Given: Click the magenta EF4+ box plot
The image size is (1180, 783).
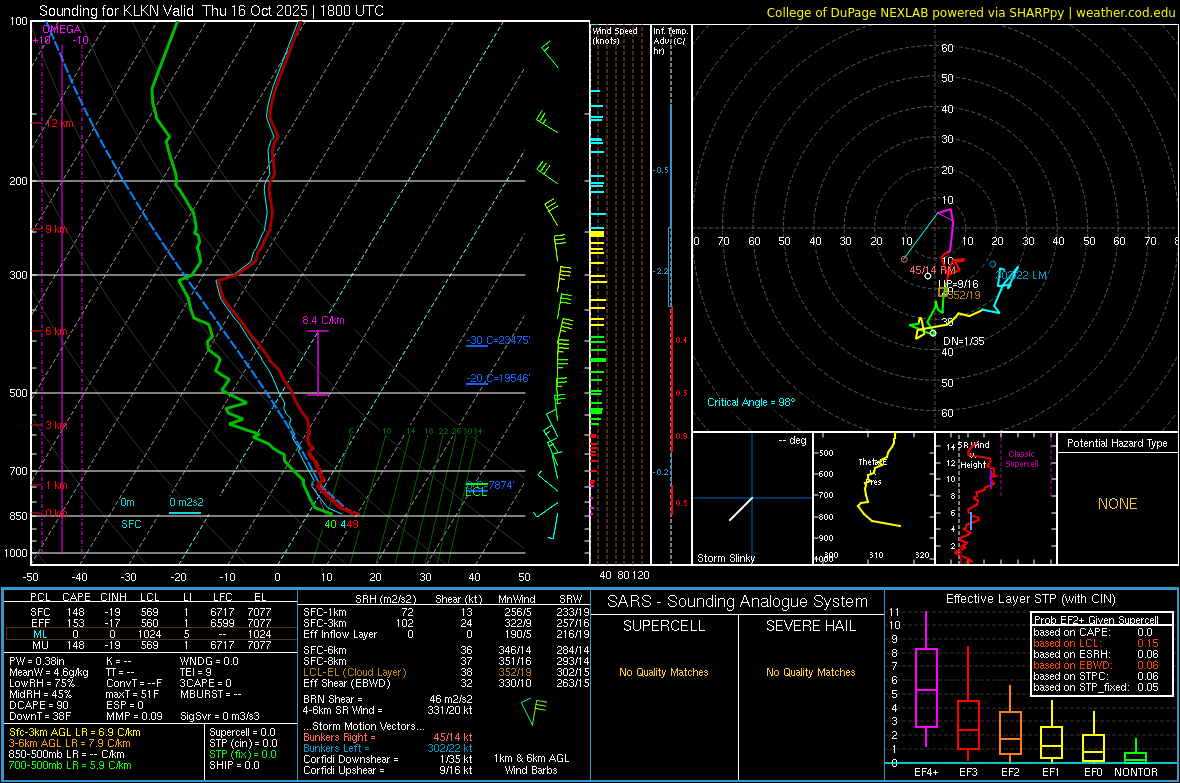Looking at the screenshot, I should point(926,680).
